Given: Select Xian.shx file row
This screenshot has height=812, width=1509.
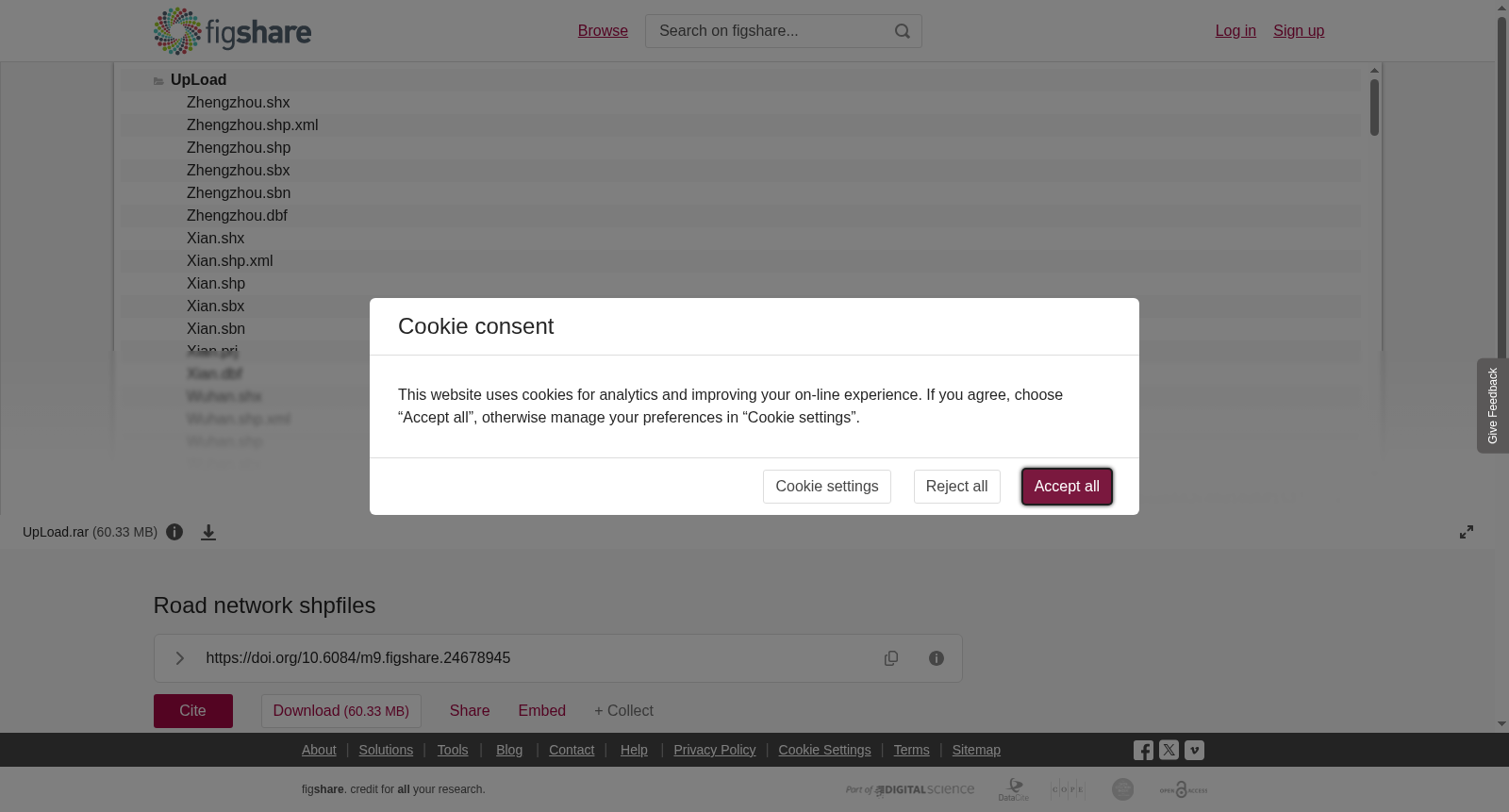Looking at the screenshot, I should coord(740,239).
